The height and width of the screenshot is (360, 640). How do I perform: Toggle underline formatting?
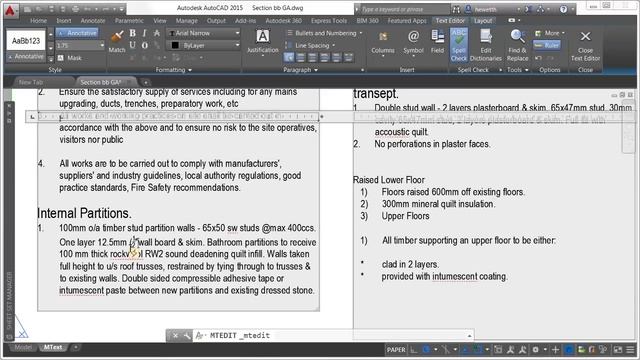pos(133,45)
